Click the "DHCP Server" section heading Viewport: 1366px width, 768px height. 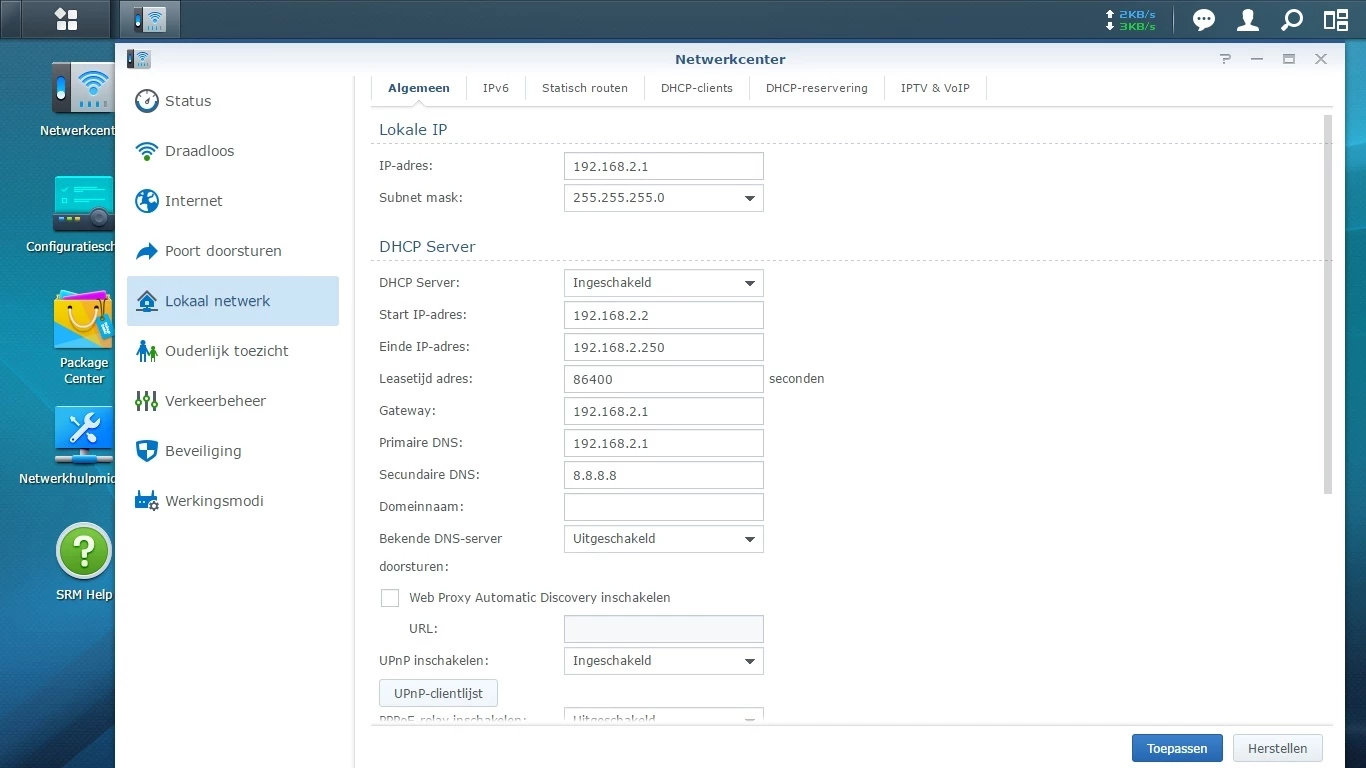(427, 247)
